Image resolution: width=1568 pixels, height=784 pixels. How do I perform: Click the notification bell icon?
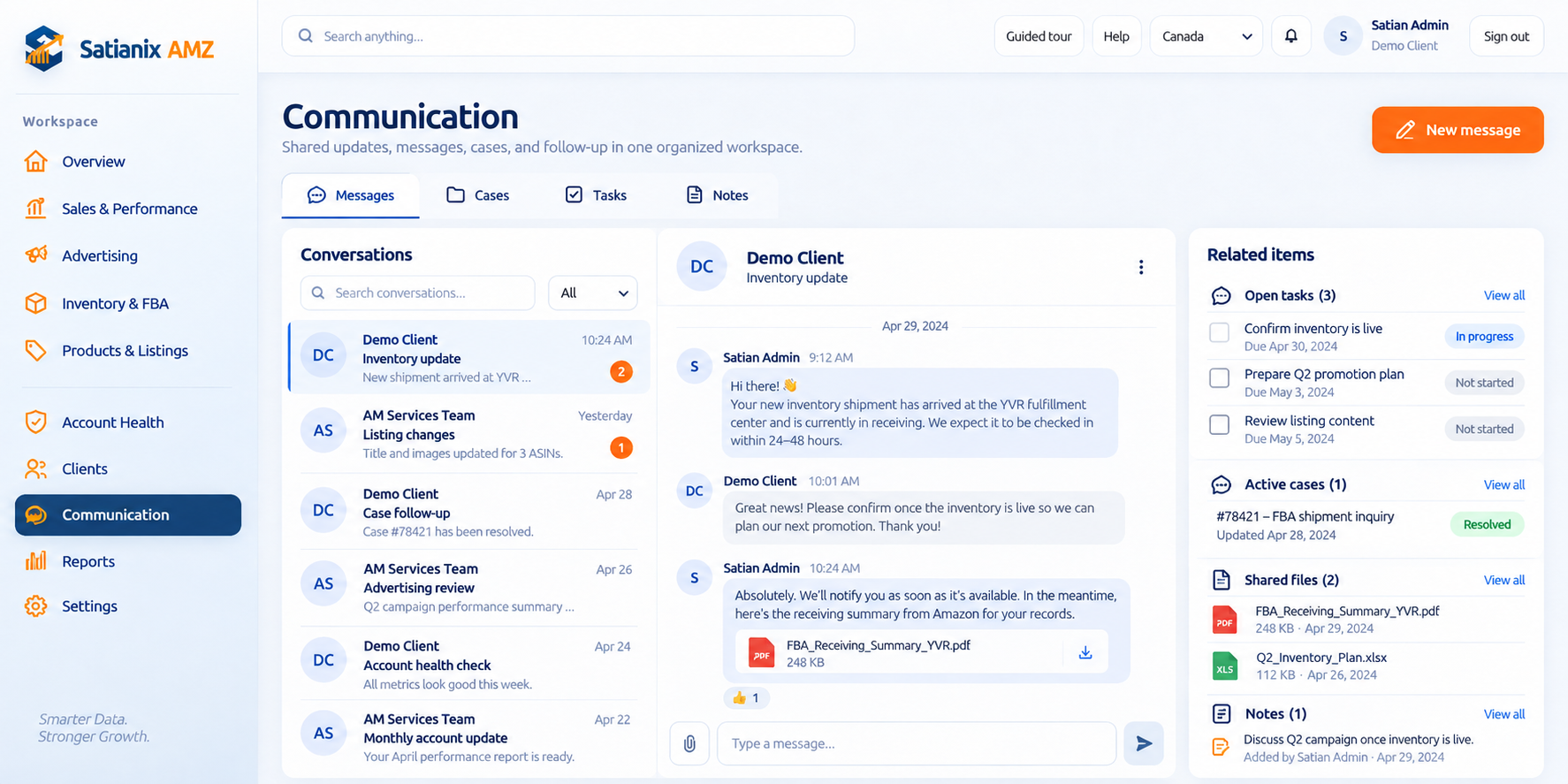1291,36
